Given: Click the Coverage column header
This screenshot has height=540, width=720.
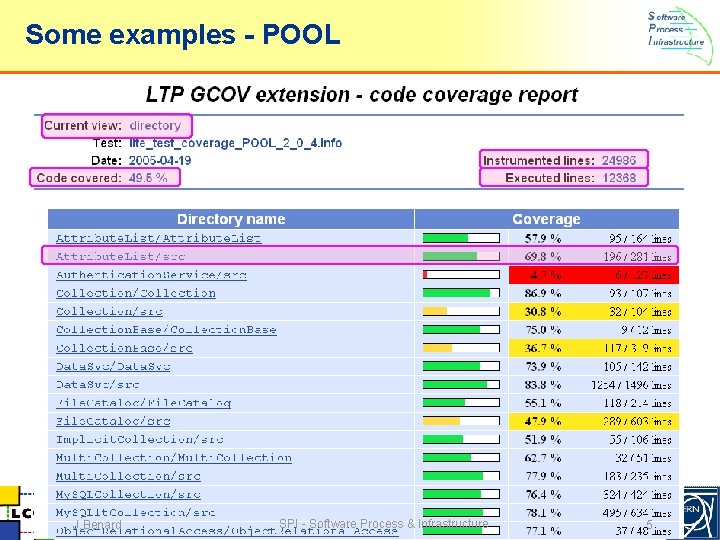Looking at the screenshot, I should (x=546, y=219).
